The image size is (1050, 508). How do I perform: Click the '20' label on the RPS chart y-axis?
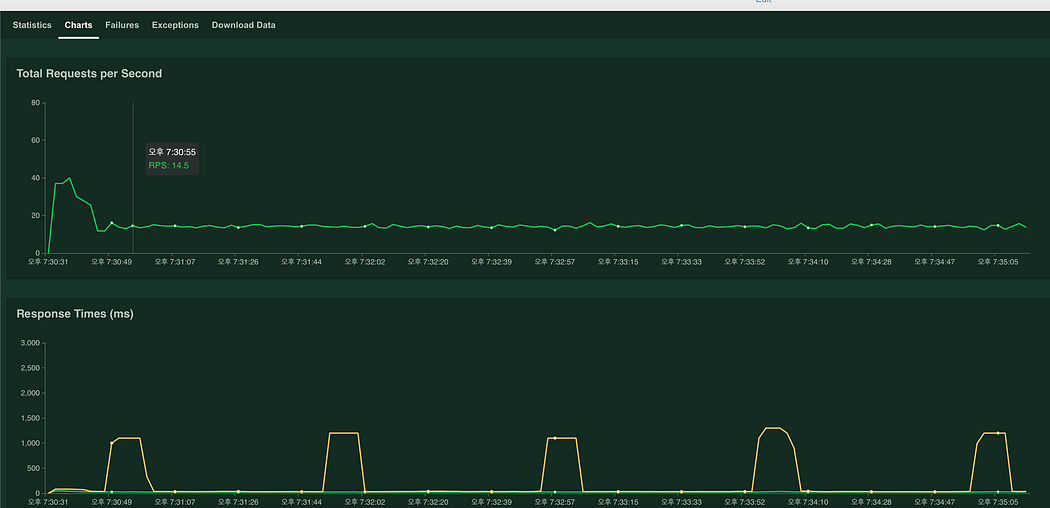click(x=35, y=216)
